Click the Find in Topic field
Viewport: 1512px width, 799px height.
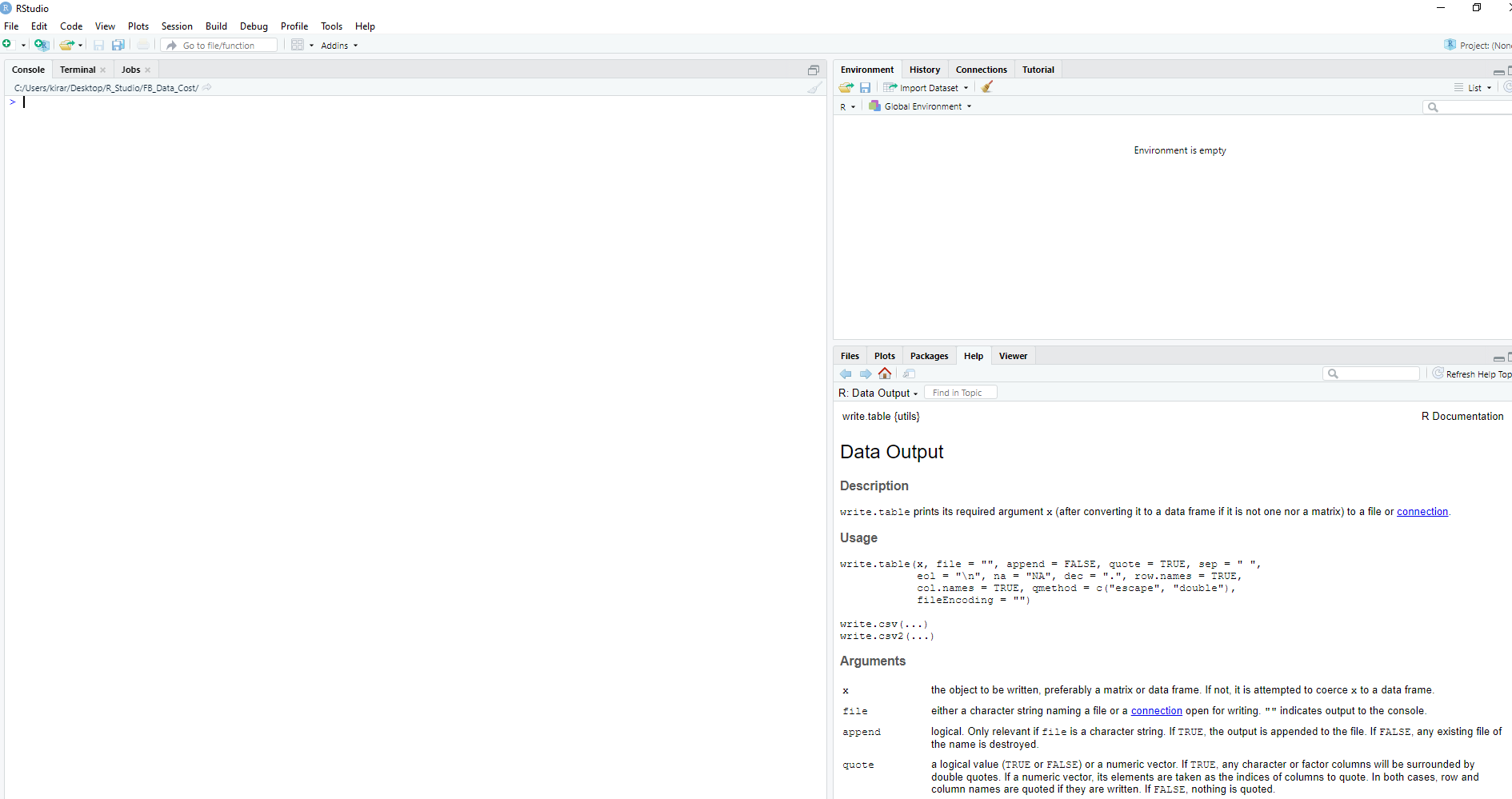click(x=960, y=393)
